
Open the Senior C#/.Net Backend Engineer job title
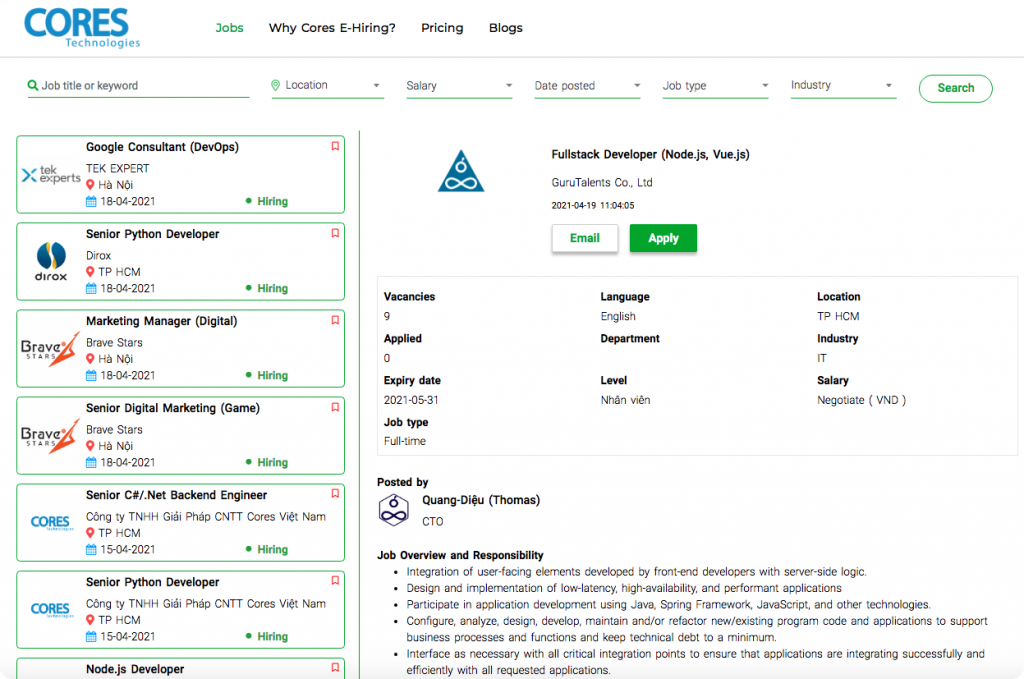176,495
